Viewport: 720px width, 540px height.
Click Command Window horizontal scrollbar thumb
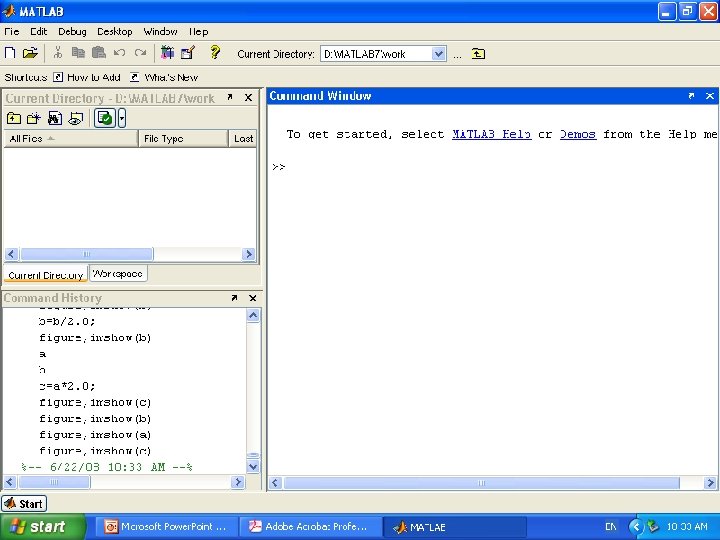click(481, 483)
